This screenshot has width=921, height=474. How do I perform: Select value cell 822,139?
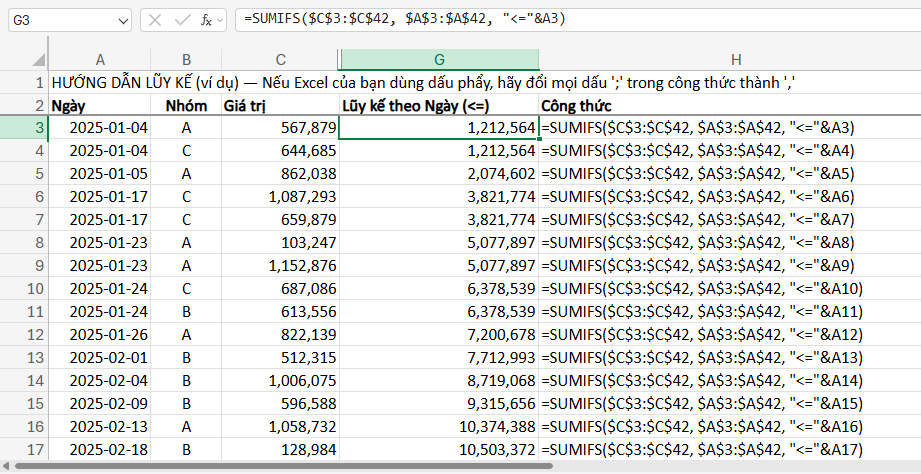280,335
